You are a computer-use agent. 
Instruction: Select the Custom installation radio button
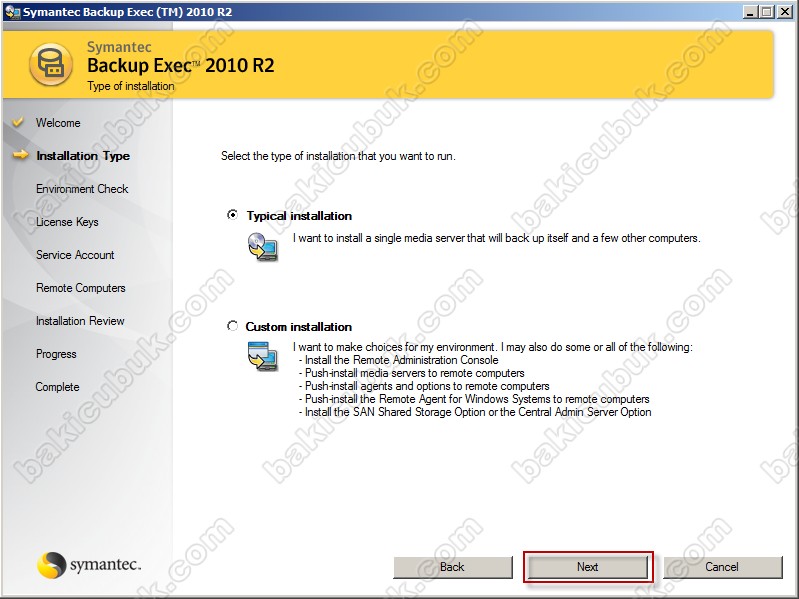[x=232, y=325]
